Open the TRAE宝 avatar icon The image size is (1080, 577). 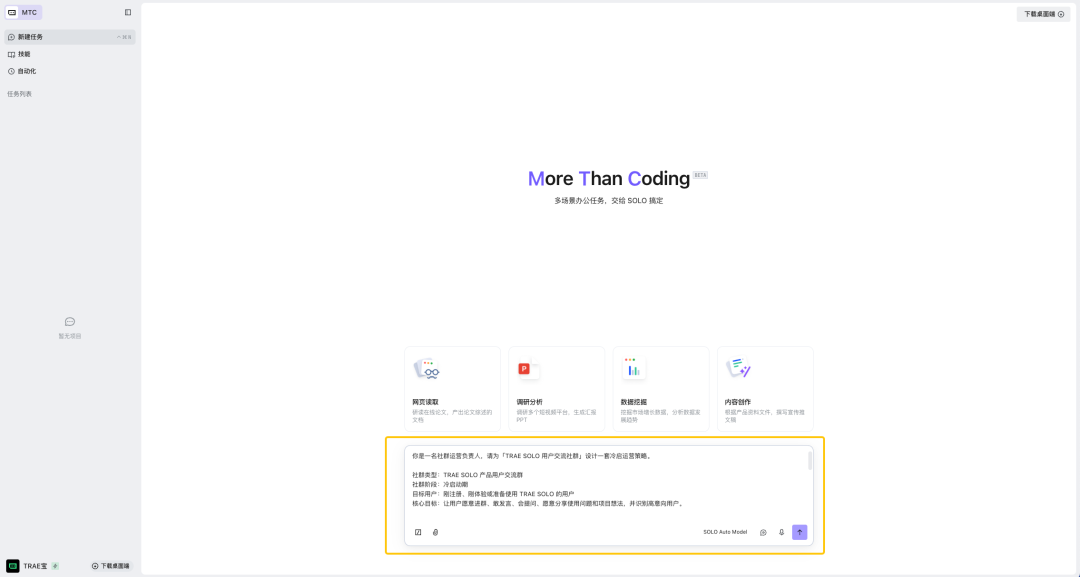(x=13, y=566)
